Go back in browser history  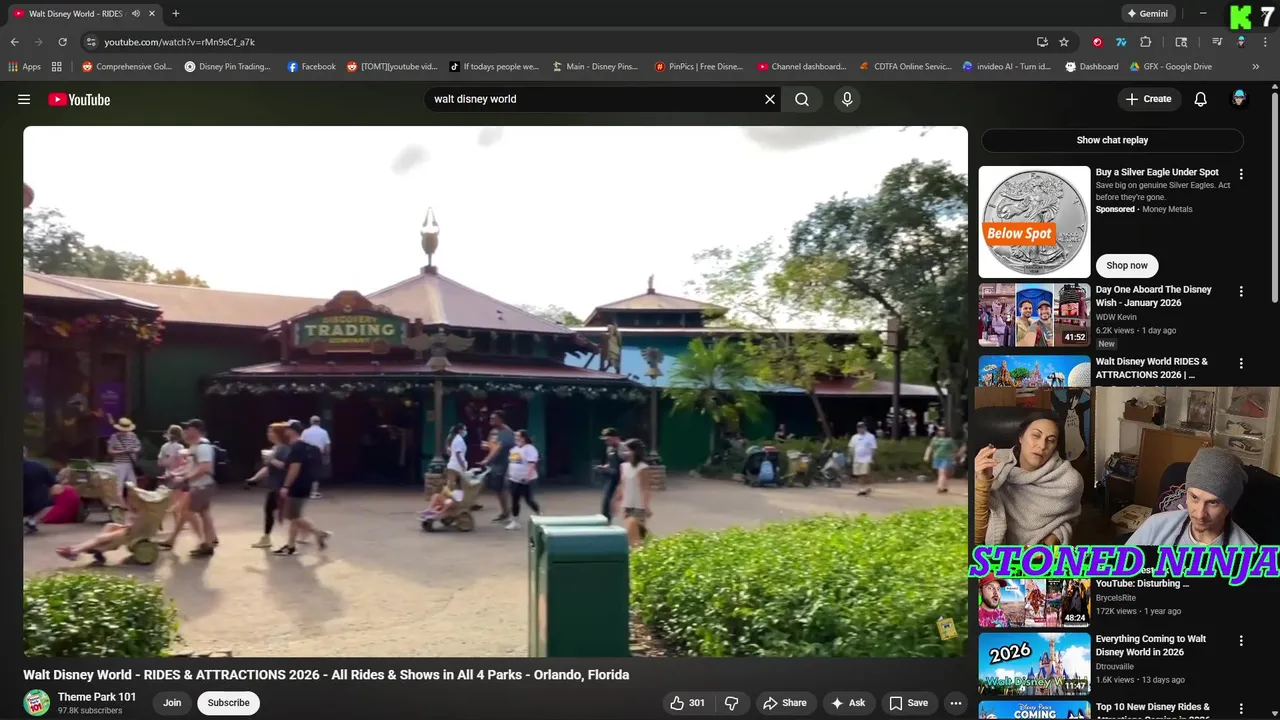point(14,42)
